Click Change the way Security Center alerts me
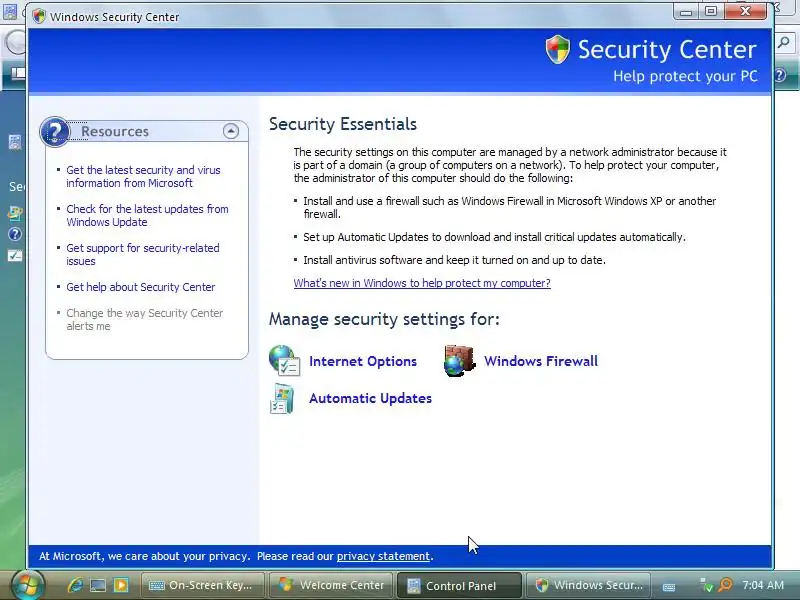 click(144, 319)
